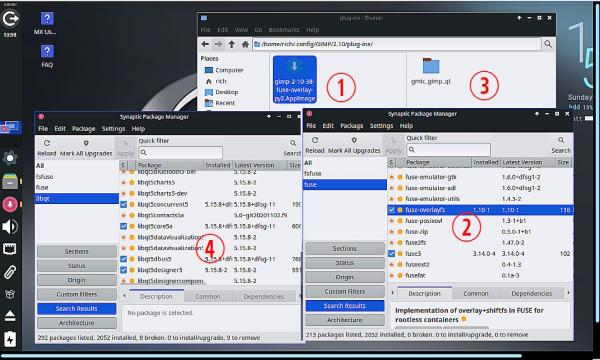Go back in the Thunar toolbar

coord(205,44)
